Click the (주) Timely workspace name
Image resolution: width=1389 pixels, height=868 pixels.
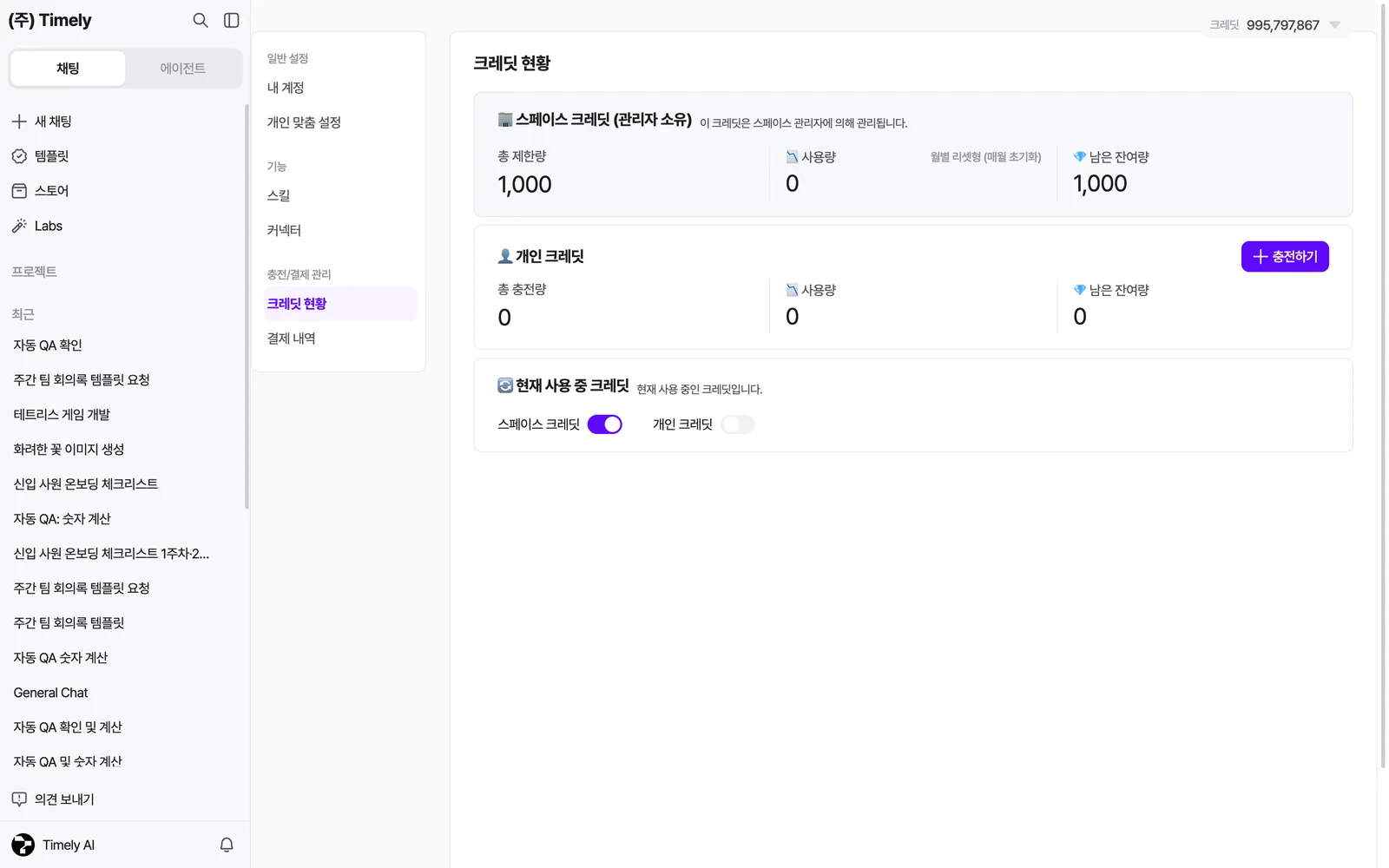point(49,20)
